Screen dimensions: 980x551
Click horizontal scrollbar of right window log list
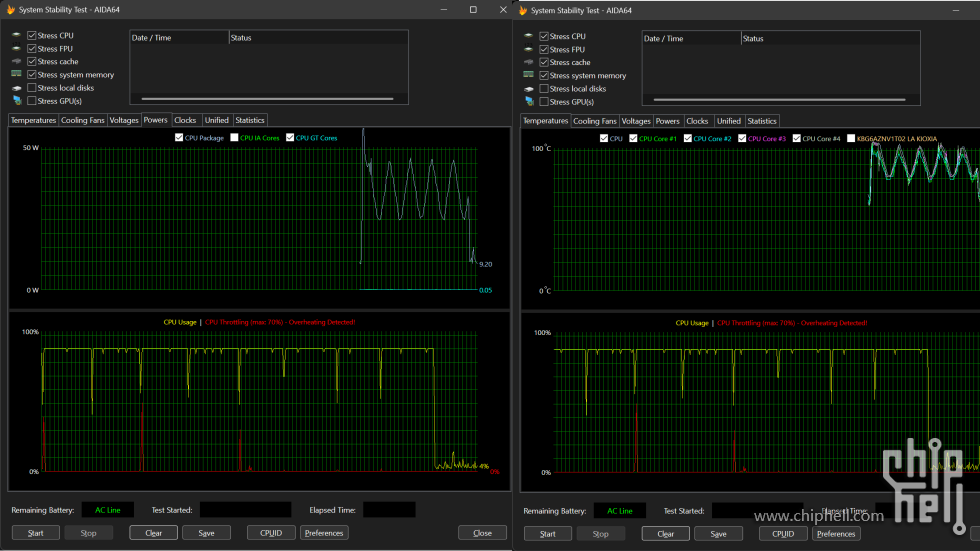pyautogui.click(x=779, y=99)
